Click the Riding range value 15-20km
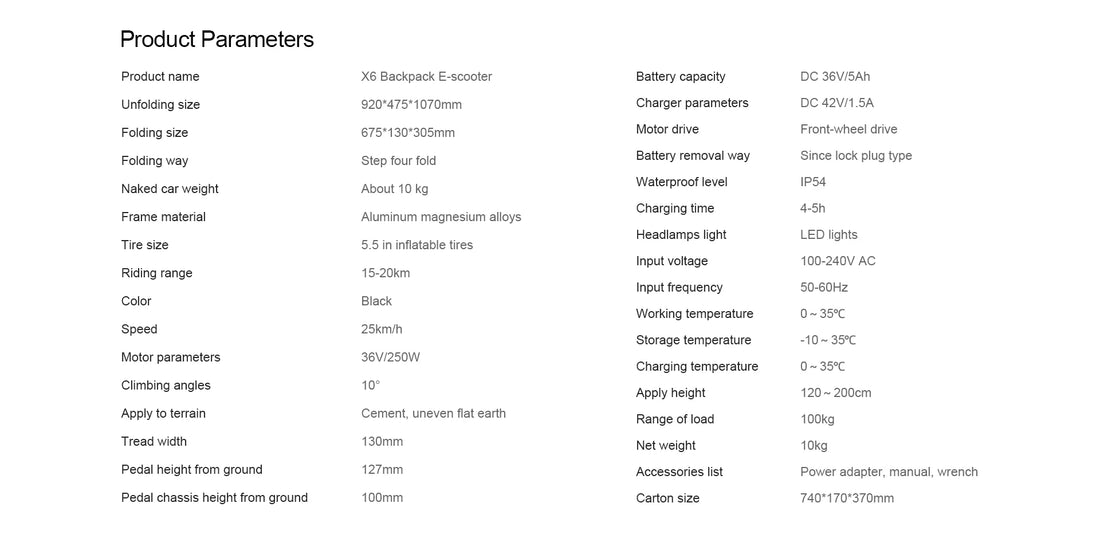Screen dimensions: 1100x550 pos(385,273)
